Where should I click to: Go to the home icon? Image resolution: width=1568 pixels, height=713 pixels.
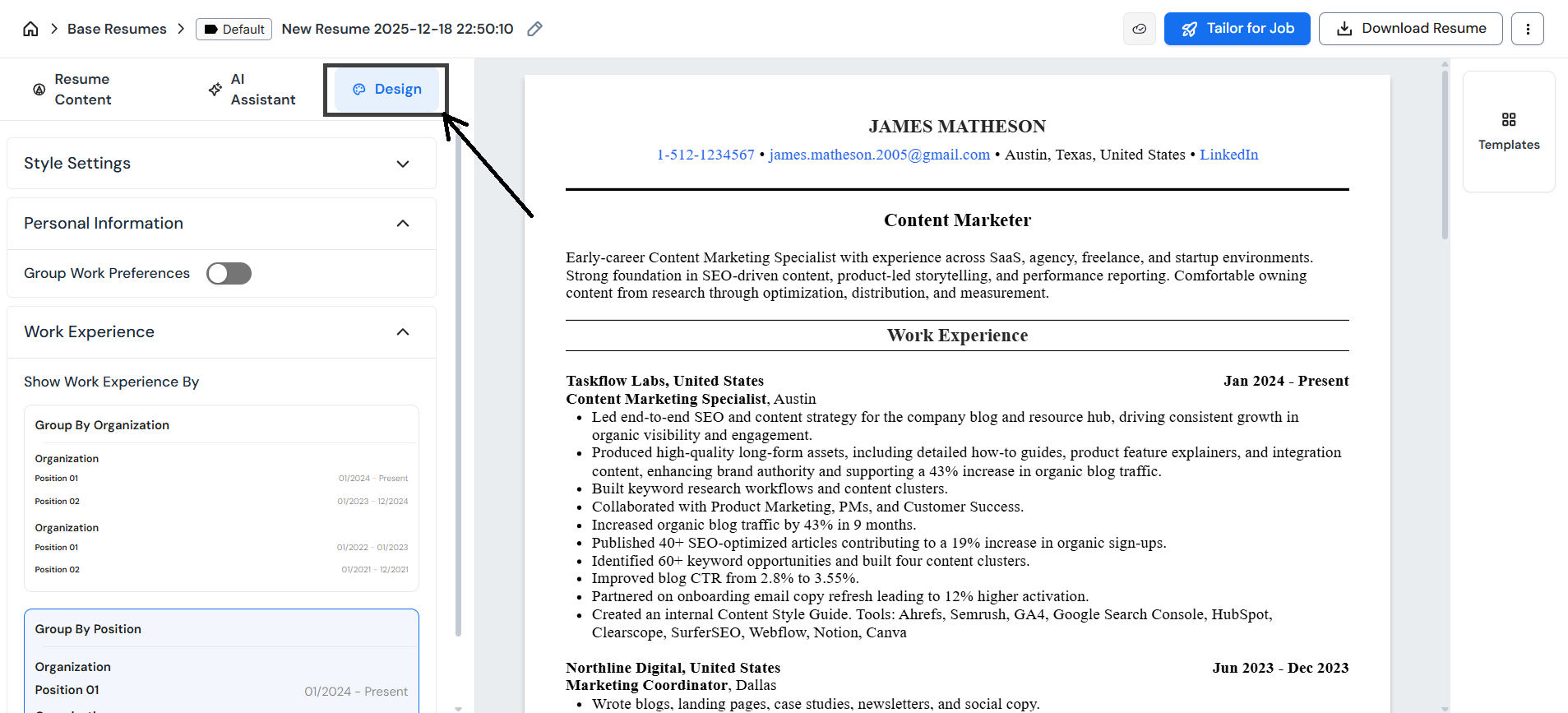click(30, 29)
